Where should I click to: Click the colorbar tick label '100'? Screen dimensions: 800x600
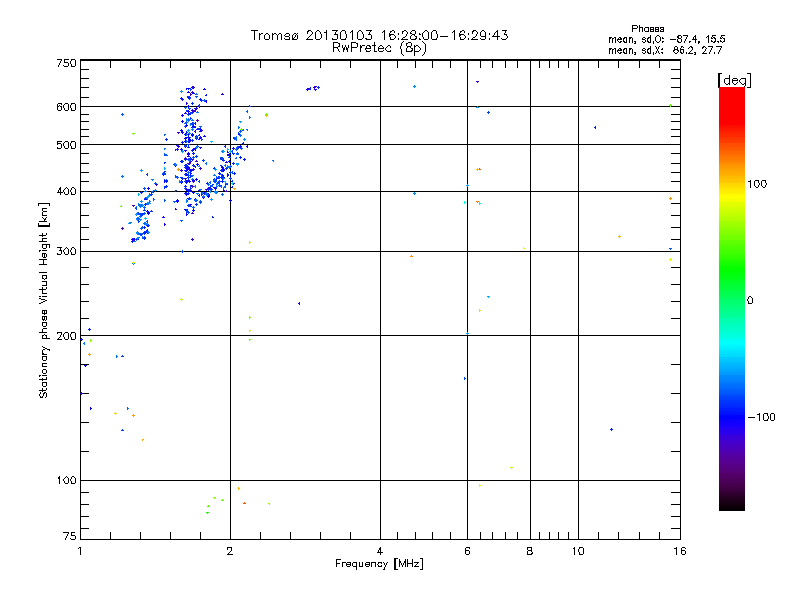(757, 184)
